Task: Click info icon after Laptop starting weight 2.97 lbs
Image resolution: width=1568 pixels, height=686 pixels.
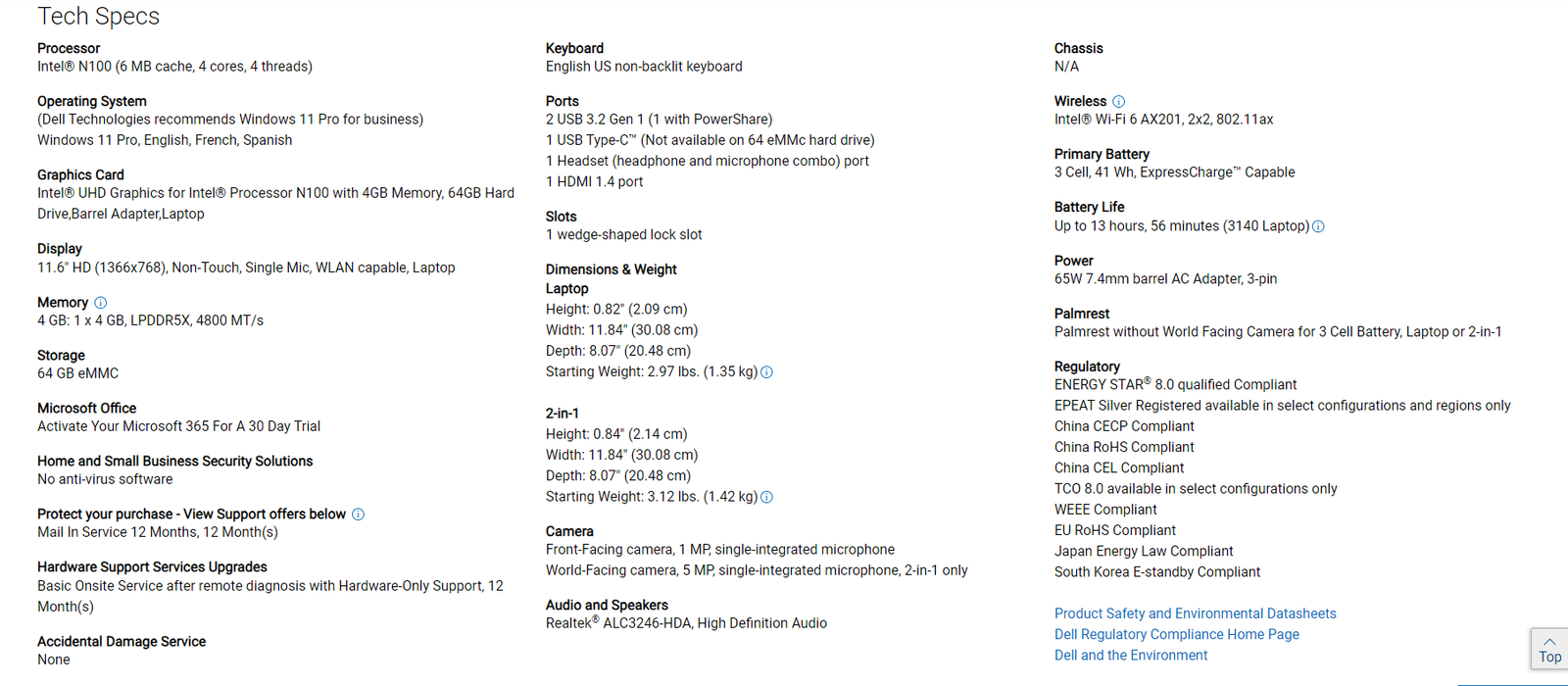Action: pos(766,372)
